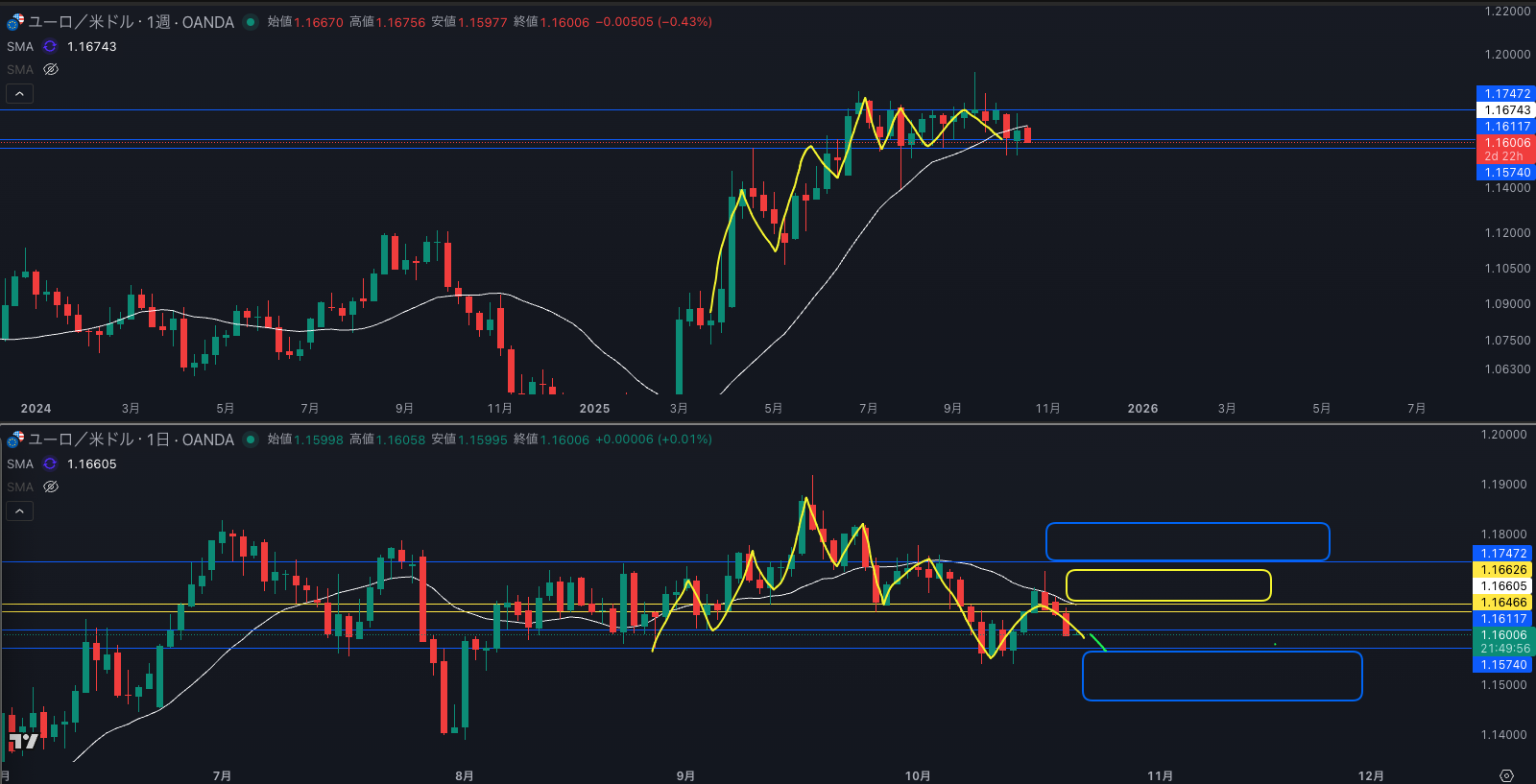Click the daily open value 1.15998

[319, 440]
